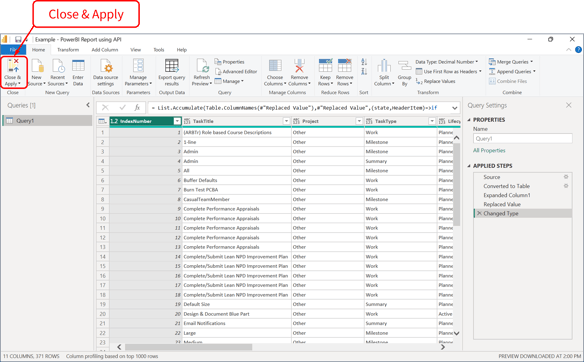Switch to the Home tab
Screen dimensions: 584x362
[38, 50]
